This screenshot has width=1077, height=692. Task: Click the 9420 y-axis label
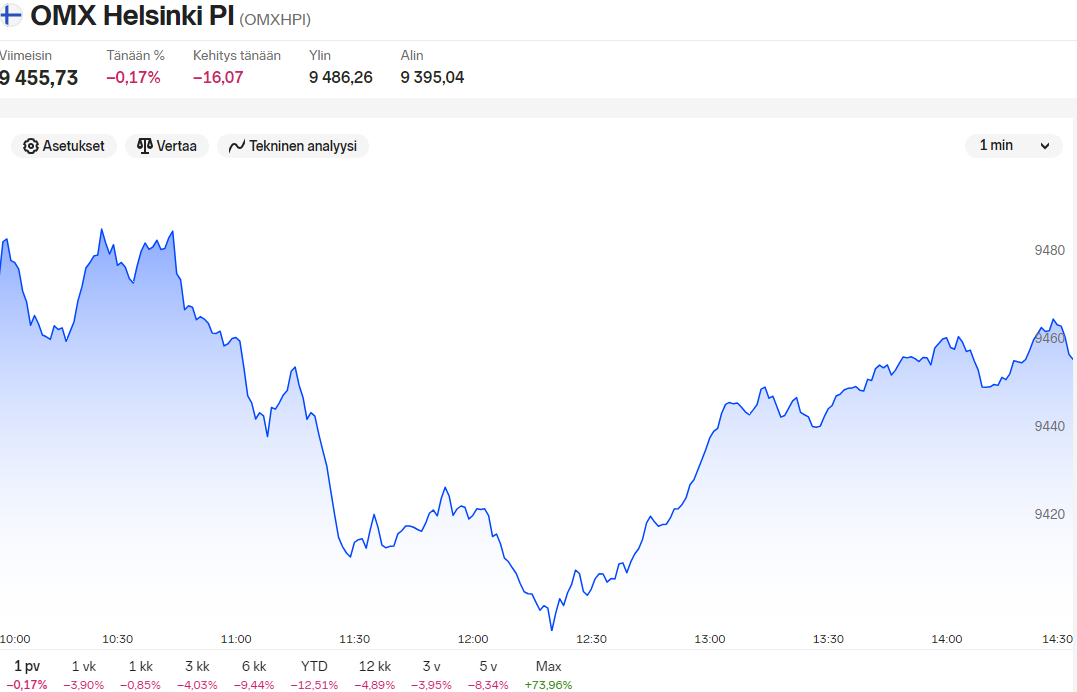[x=1050, y=514]
